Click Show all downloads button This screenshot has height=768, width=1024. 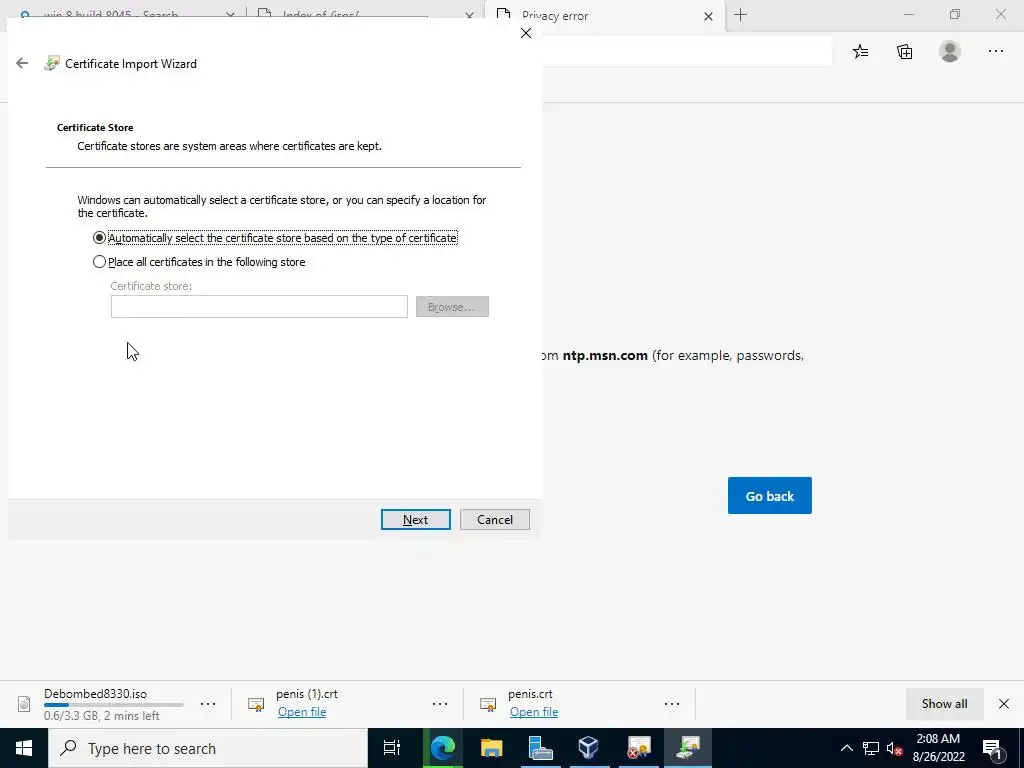coord(944,704)
